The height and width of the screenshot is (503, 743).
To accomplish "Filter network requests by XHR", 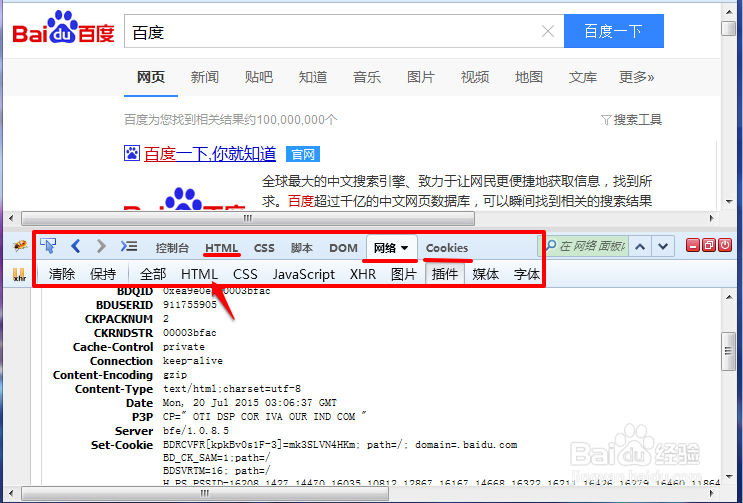I will pyautogui.click(x=362, y=274).
